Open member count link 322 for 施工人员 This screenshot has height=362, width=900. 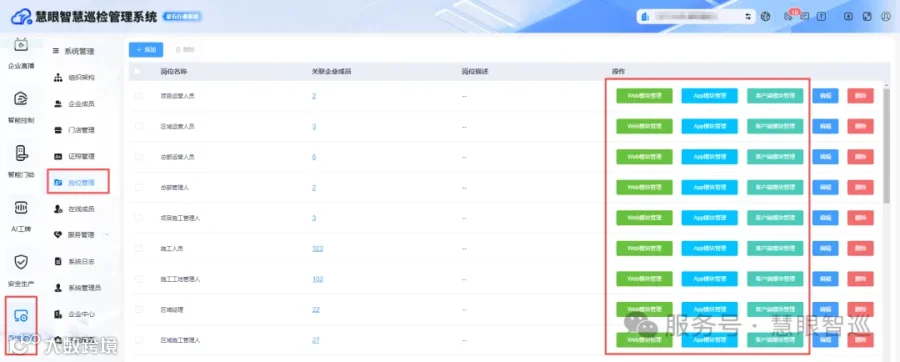coord(317,248)
